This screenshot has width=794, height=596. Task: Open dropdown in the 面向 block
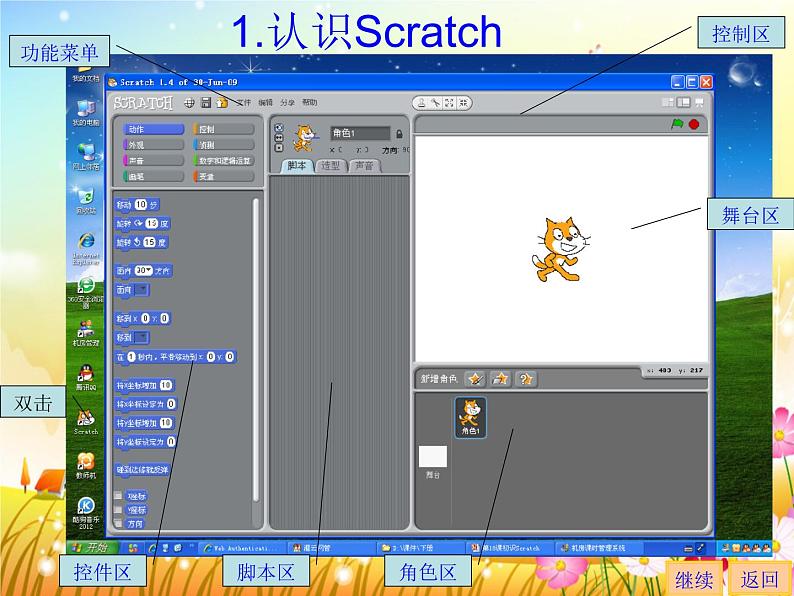141,290
